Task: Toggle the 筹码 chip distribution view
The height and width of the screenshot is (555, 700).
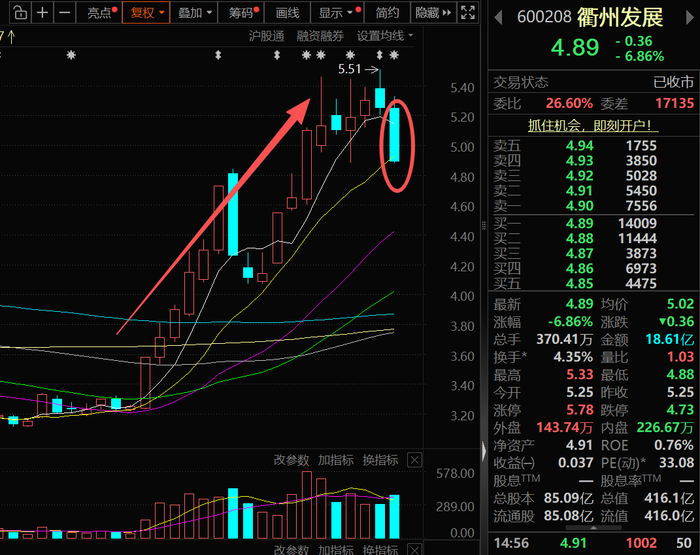Action: (x=241, y=13)
